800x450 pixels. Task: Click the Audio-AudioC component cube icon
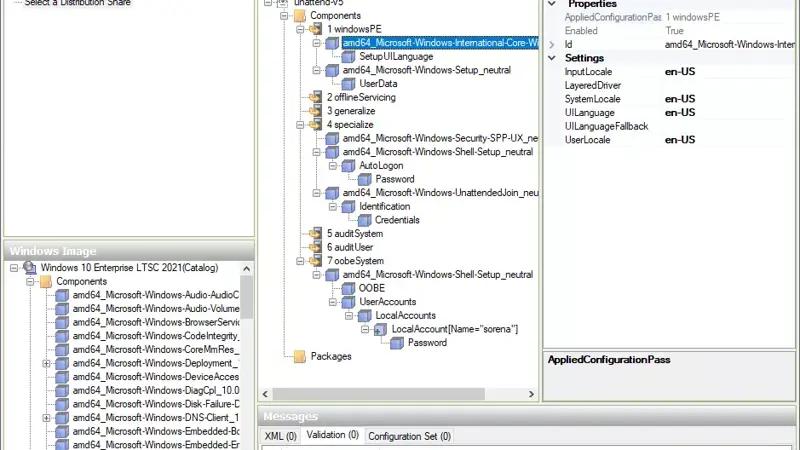[62, 295]
